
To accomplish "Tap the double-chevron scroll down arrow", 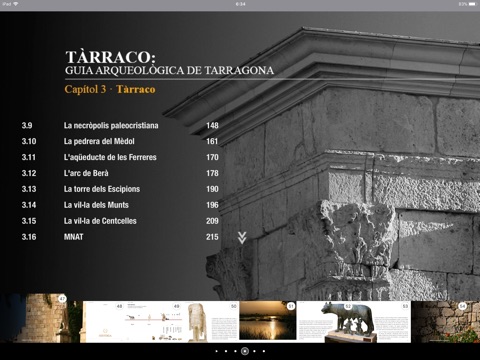I will tap(242, 238).
